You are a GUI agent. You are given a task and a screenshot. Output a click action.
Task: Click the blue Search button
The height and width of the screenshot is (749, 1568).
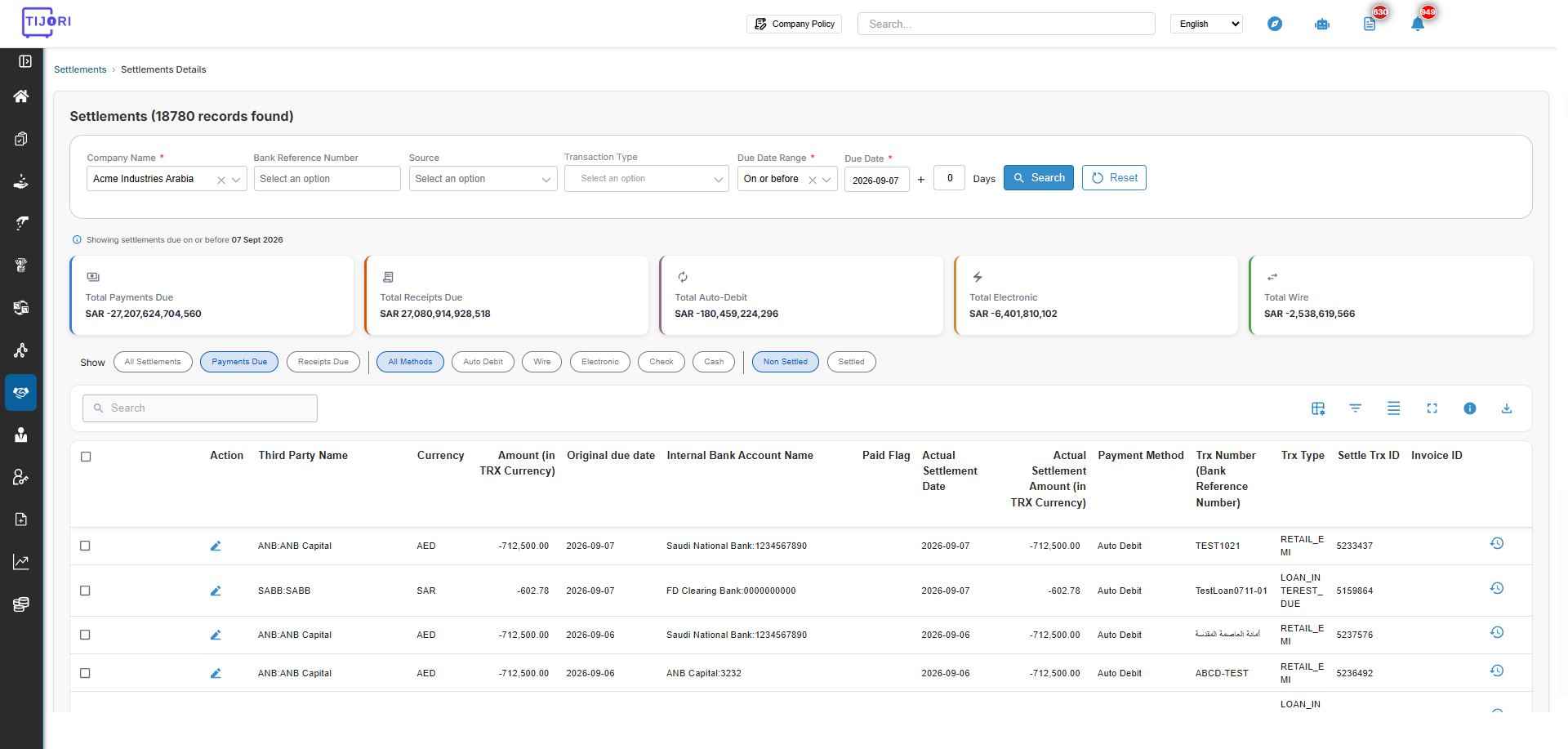(1039, 178)
